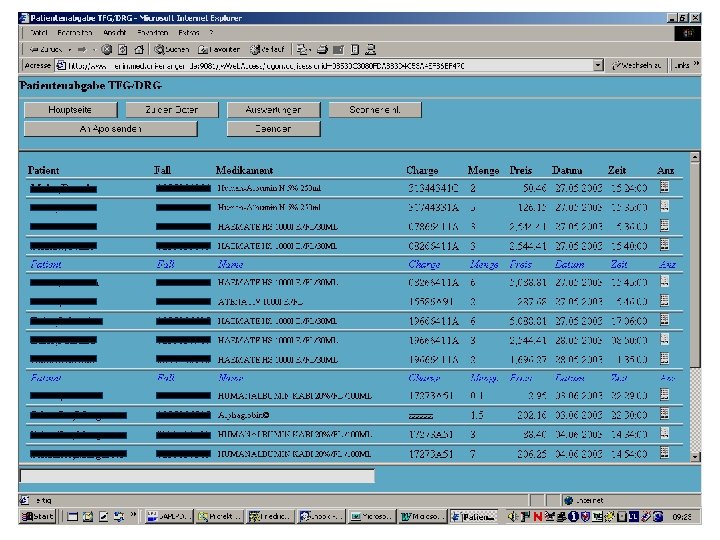Viewport: 720px width, 540px height.
Task: Stop page loading with the Stop icon
Action: tap(107, 50)
